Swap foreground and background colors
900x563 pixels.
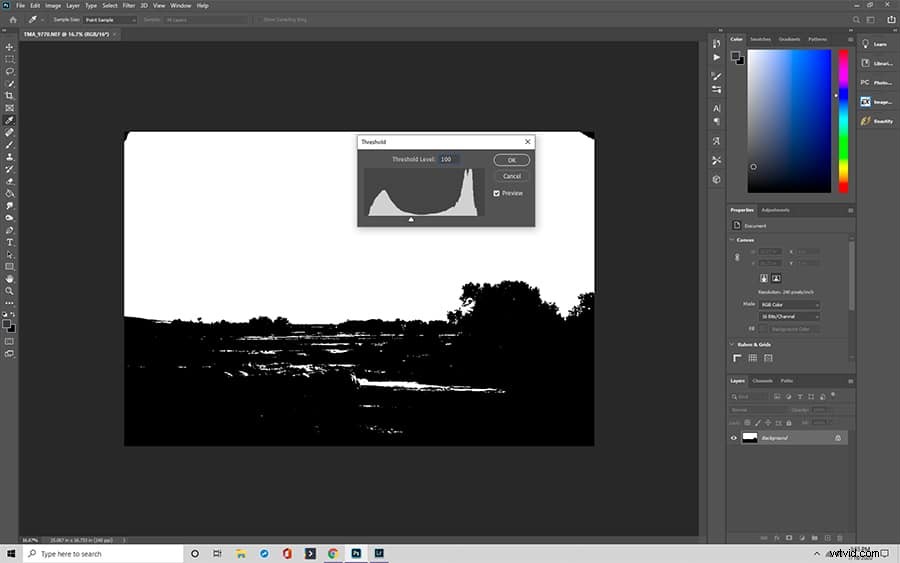13,314
